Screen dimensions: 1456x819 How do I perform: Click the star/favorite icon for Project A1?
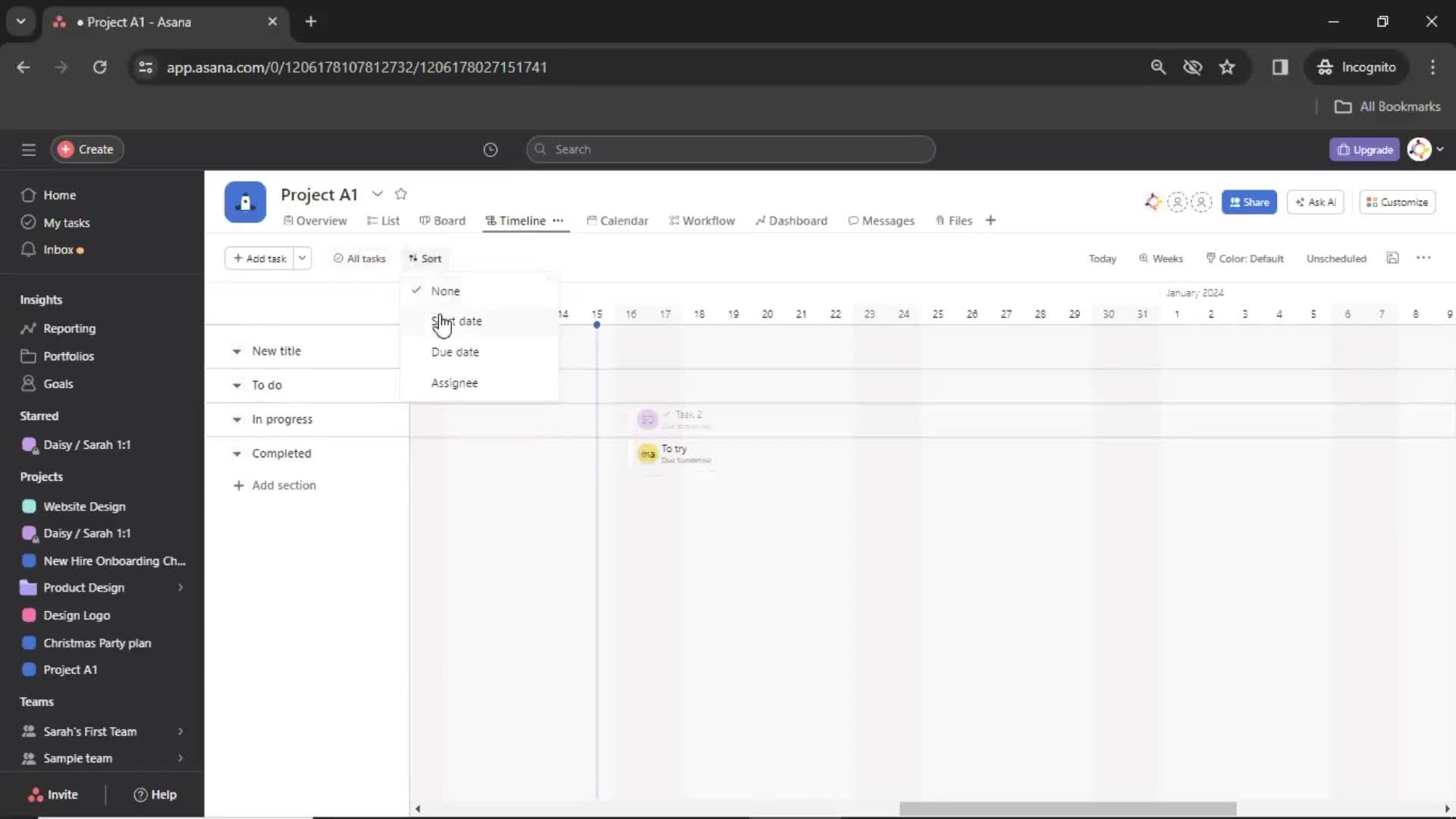(x=401, y=193)
